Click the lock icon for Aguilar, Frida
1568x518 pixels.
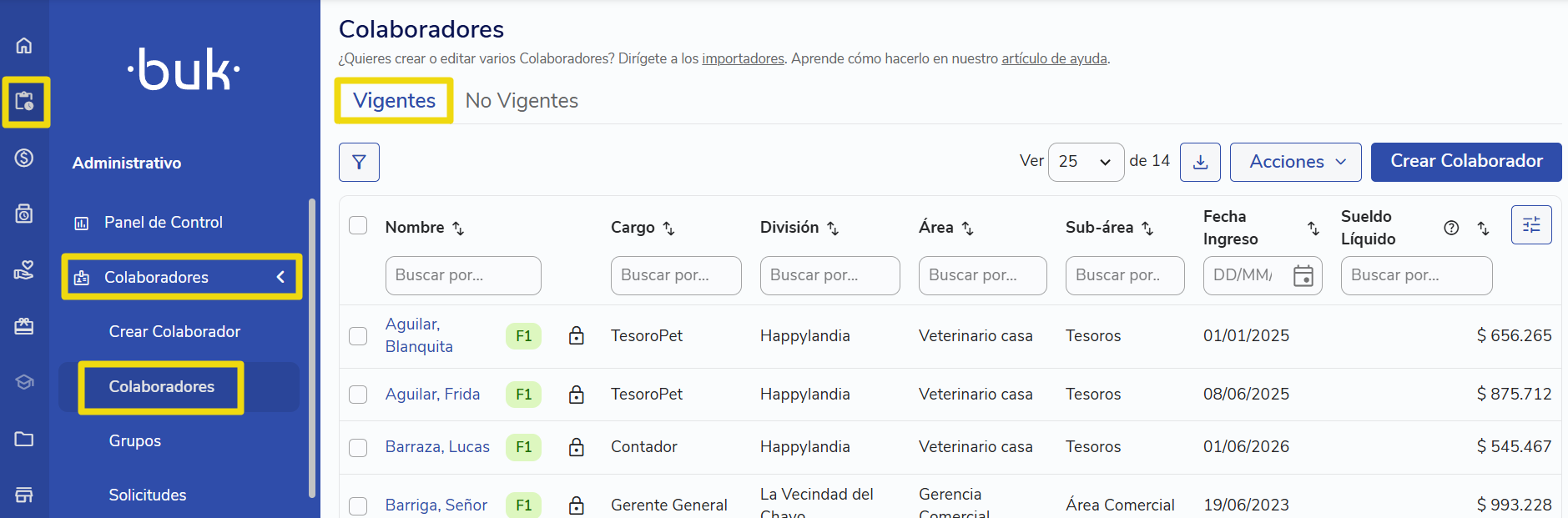point(576,394)
